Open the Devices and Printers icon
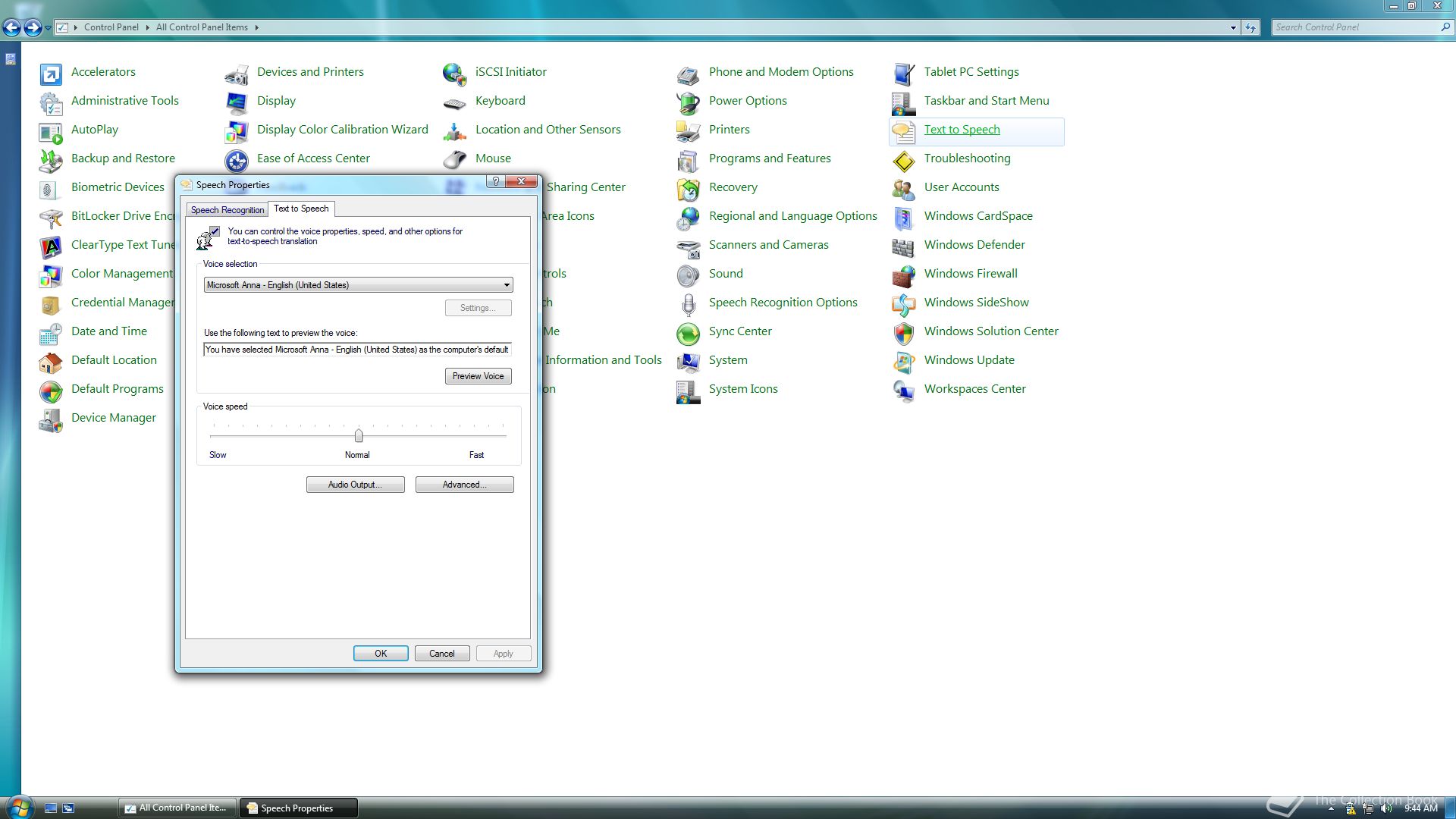1456x819 pixels. click(236, 74)
